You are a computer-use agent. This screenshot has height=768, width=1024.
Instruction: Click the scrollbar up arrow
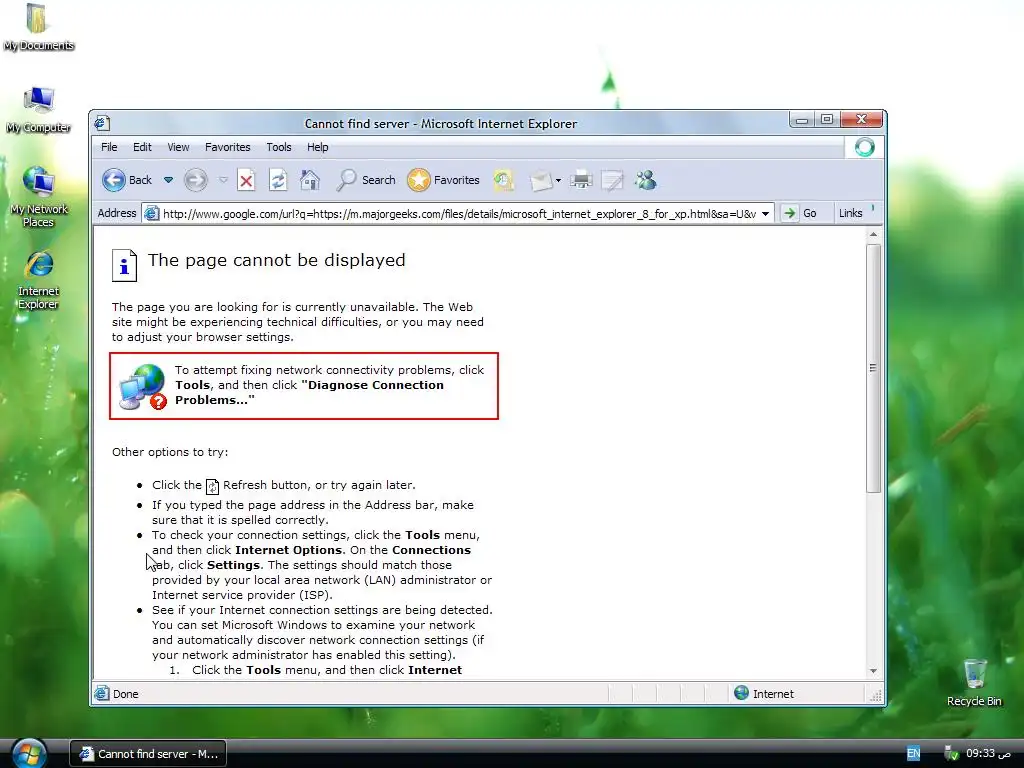tap(873, 234)
